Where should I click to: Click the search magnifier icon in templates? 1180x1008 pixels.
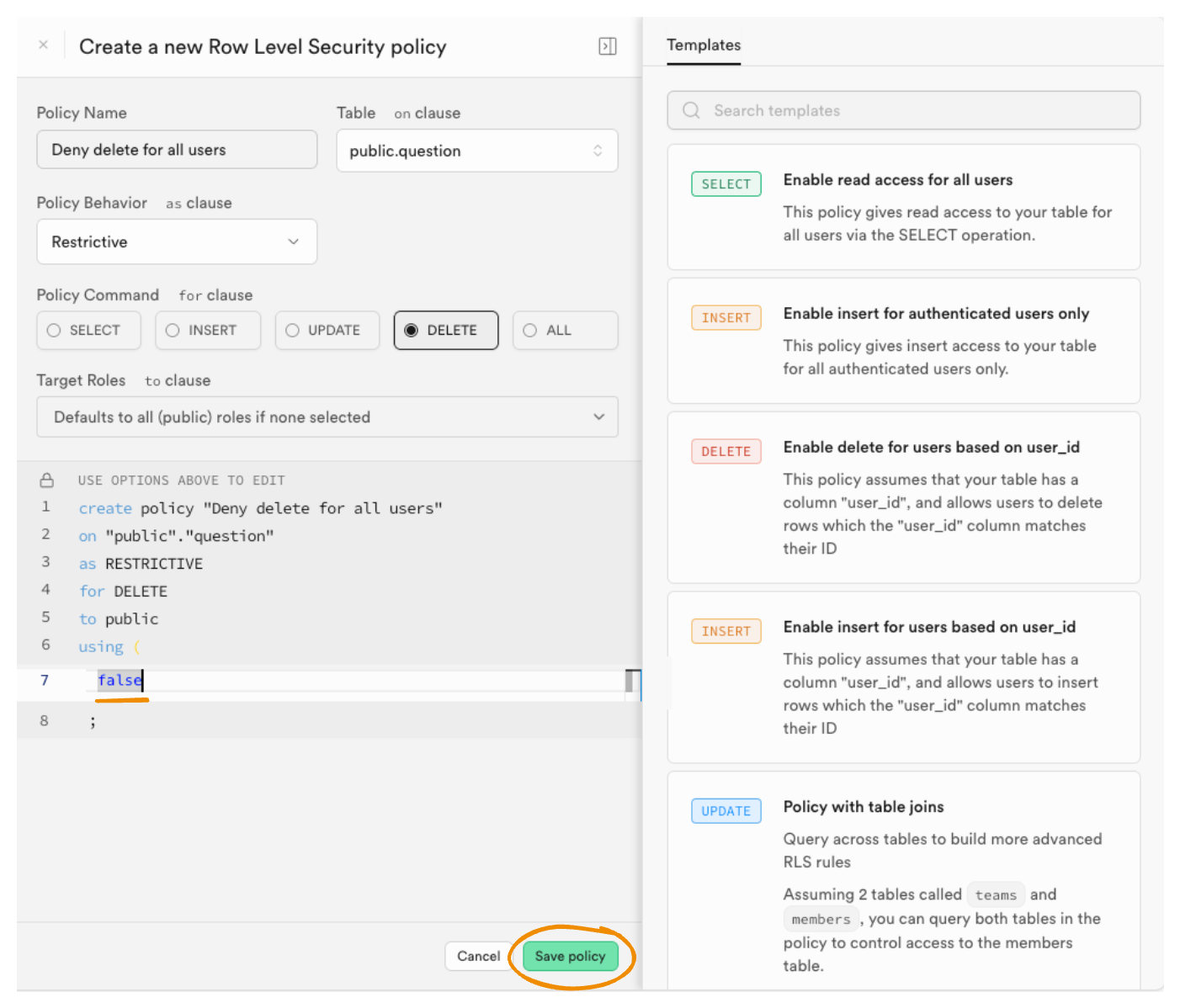[x=691, y=111]
